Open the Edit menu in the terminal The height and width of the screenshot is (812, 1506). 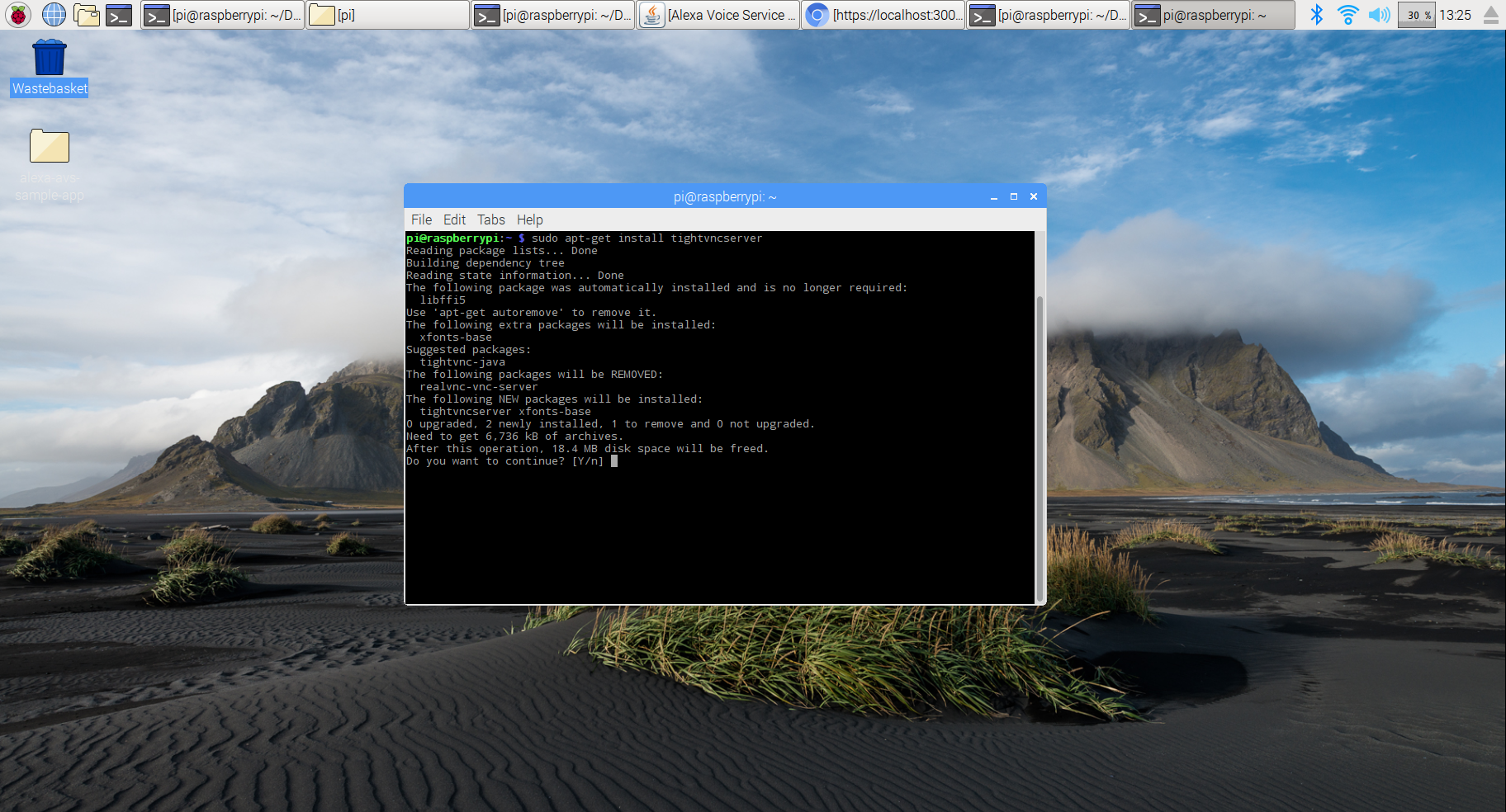tap(453, 220)
